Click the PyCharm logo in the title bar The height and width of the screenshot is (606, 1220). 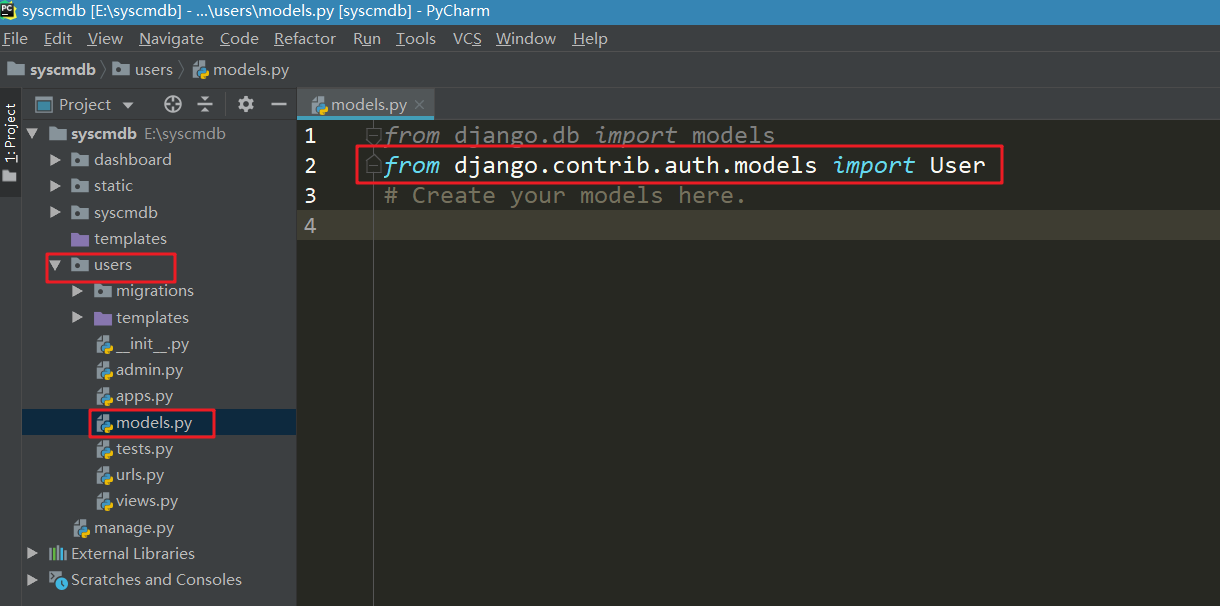pyautogui.click(x=8, y=10)
